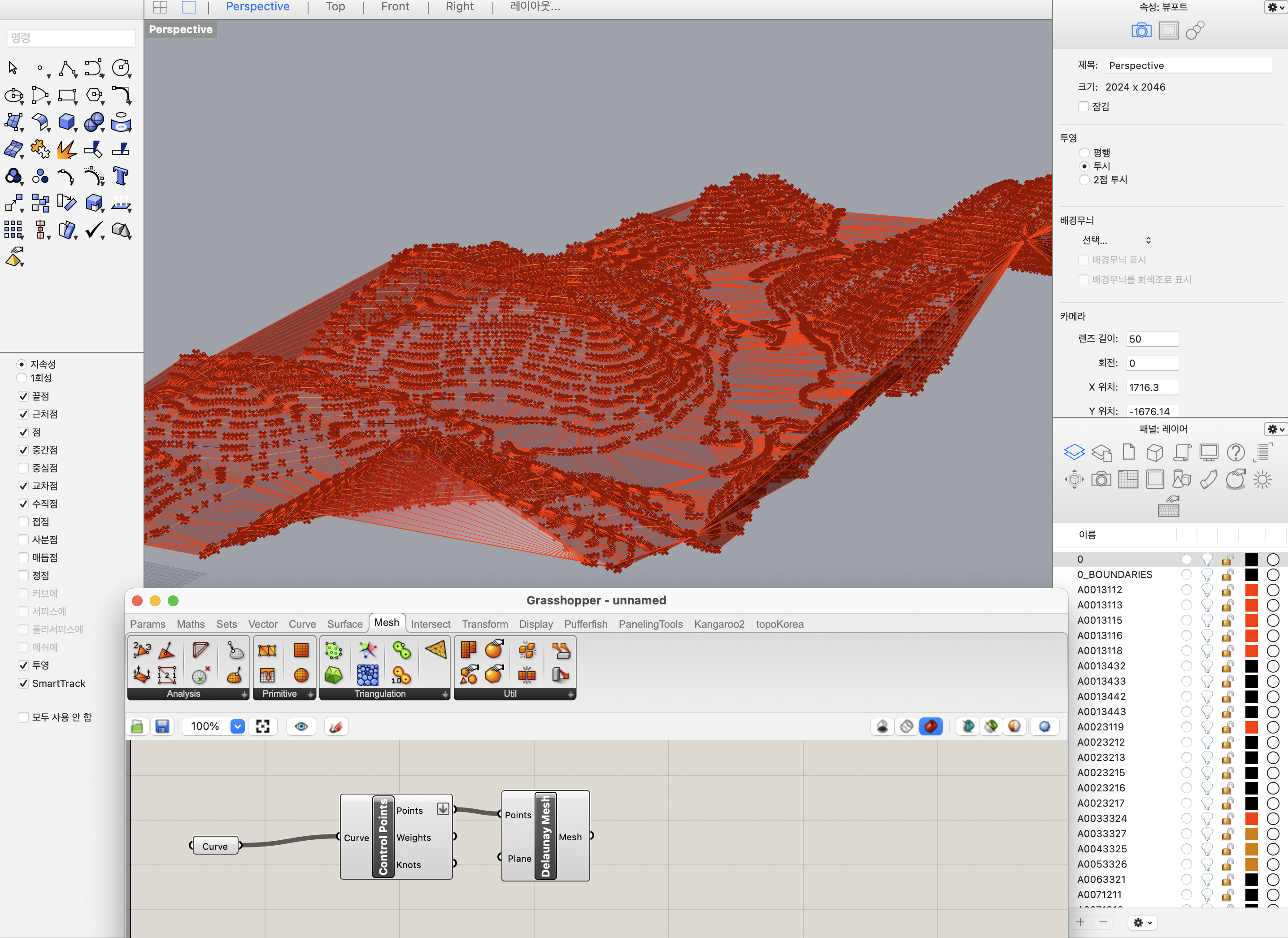Click the camera viewport properties icon

point(1141,30)
